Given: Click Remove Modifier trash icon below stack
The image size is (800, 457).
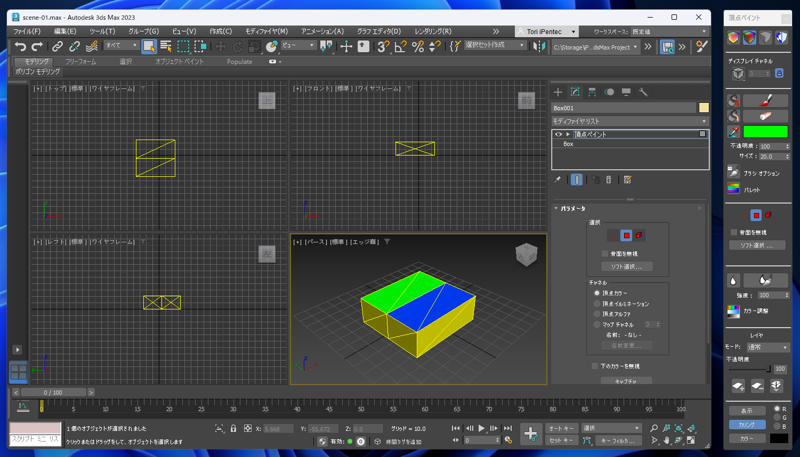Looking at the screenshot, I should 609,180.
